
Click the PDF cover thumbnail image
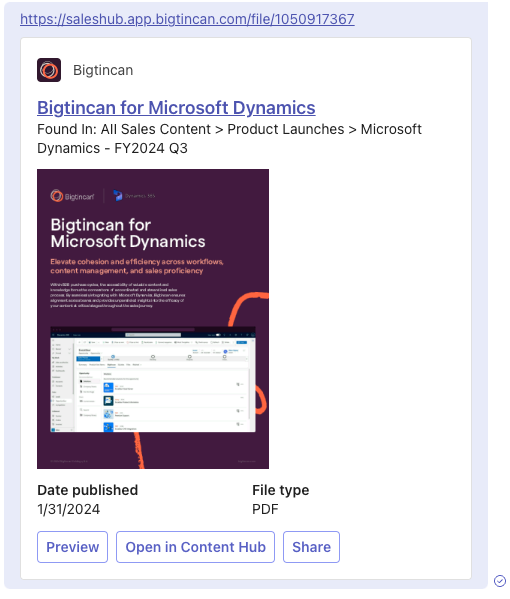click(x=153, y=319)
